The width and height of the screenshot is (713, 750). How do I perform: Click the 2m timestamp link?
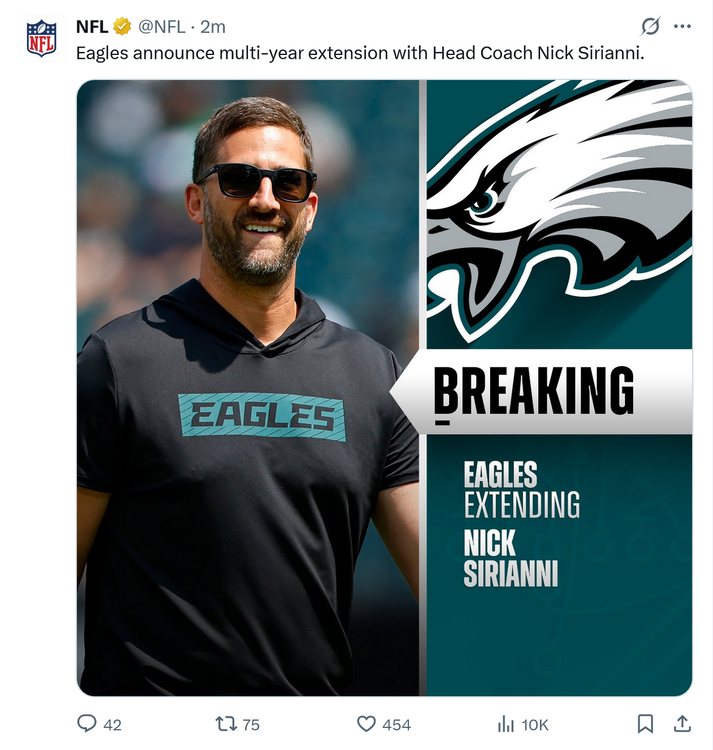tap(213, 26)
